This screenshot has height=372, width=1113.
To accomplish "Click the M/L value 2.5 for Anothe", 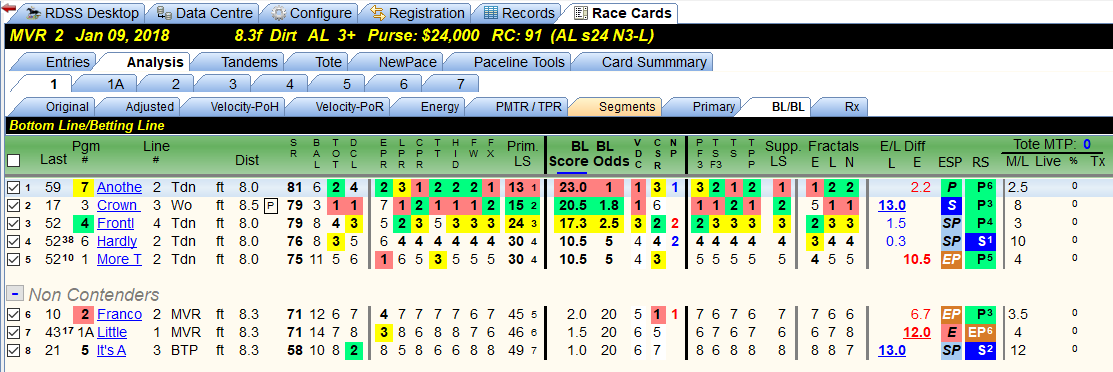I will pos(1017,187).
